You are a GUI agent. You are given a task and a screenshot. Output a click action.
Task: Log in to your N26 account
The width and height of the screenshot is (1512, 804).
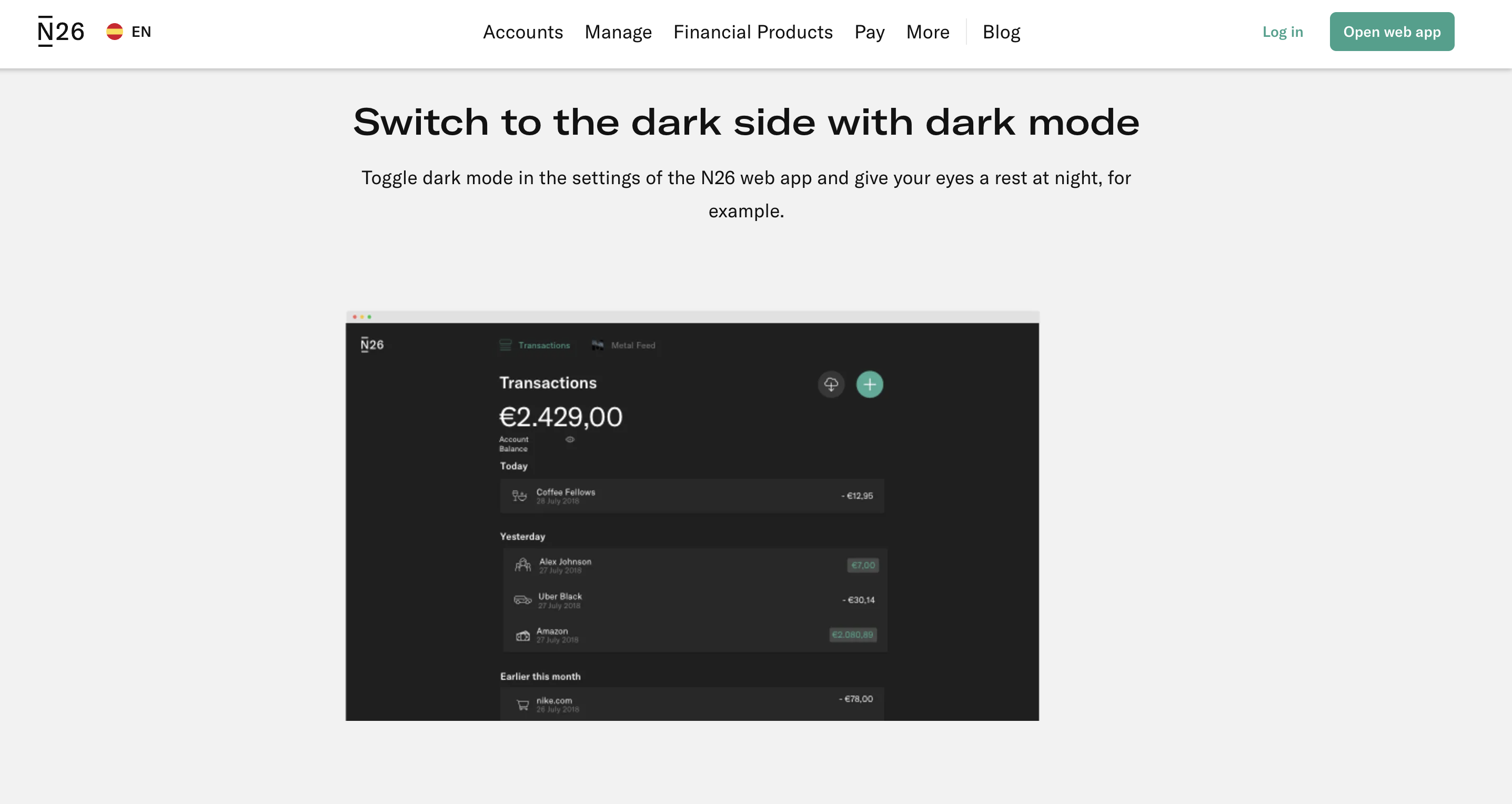click(1283, 32)
